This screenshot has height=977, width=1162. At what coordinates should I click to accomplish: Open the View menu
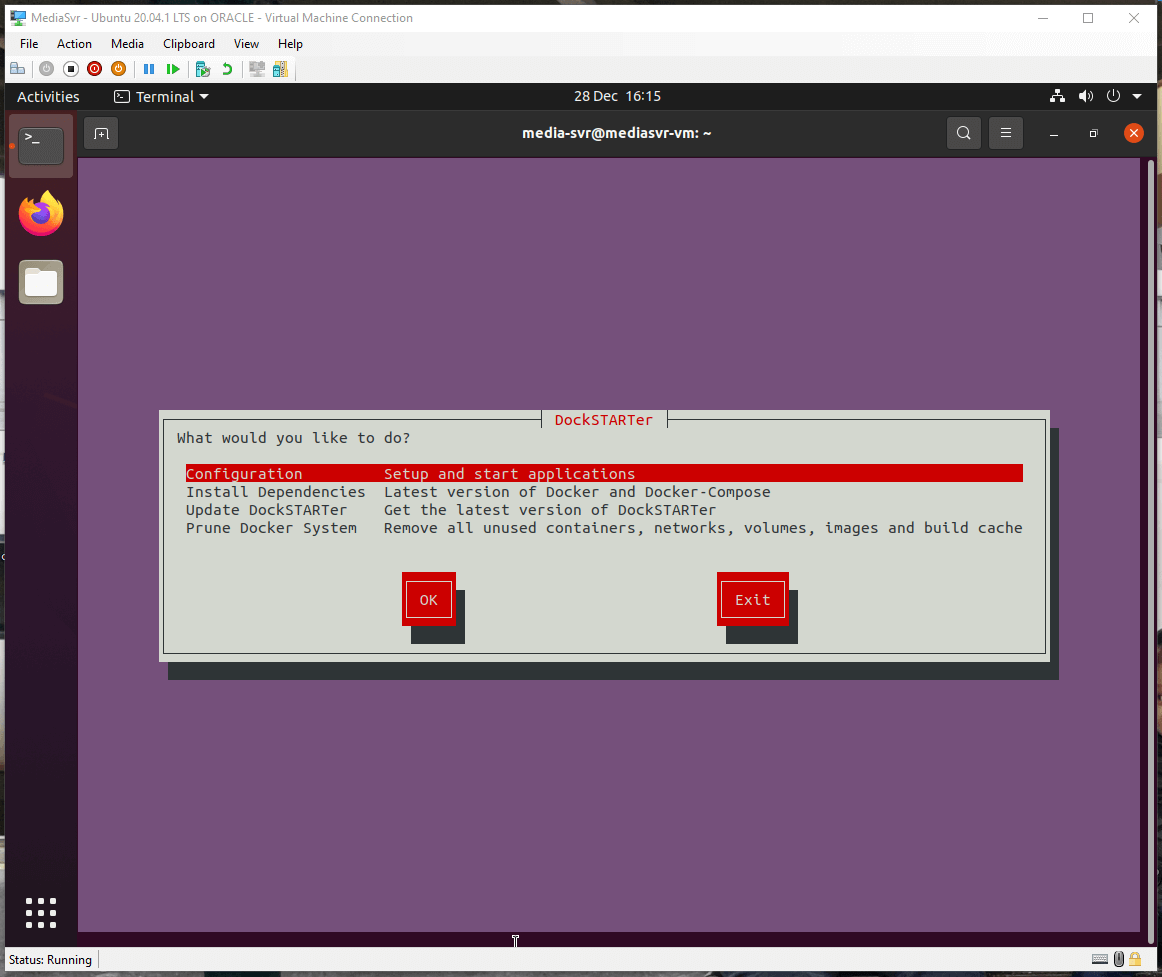pos(246,44)
